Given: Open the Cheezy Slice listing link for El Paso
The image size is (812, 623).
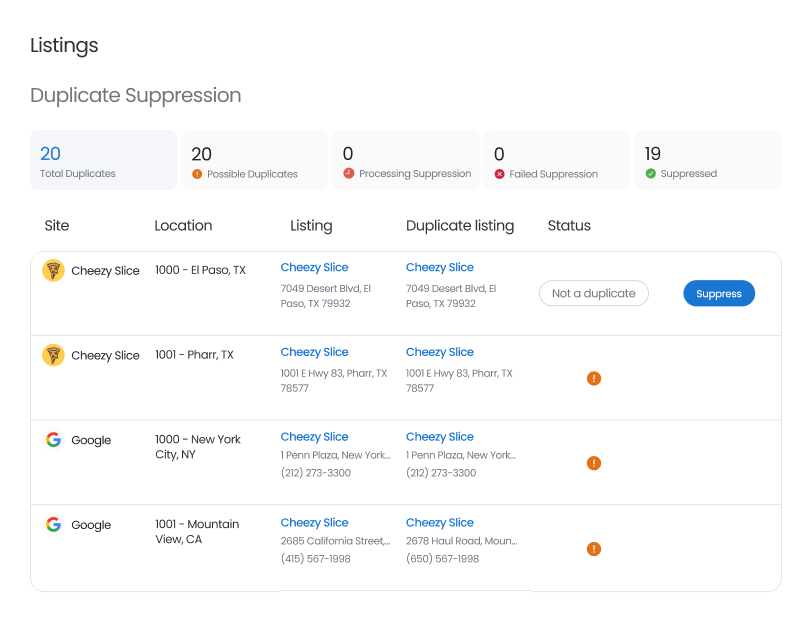Looking at the screenshot, I should click(316, 267).
